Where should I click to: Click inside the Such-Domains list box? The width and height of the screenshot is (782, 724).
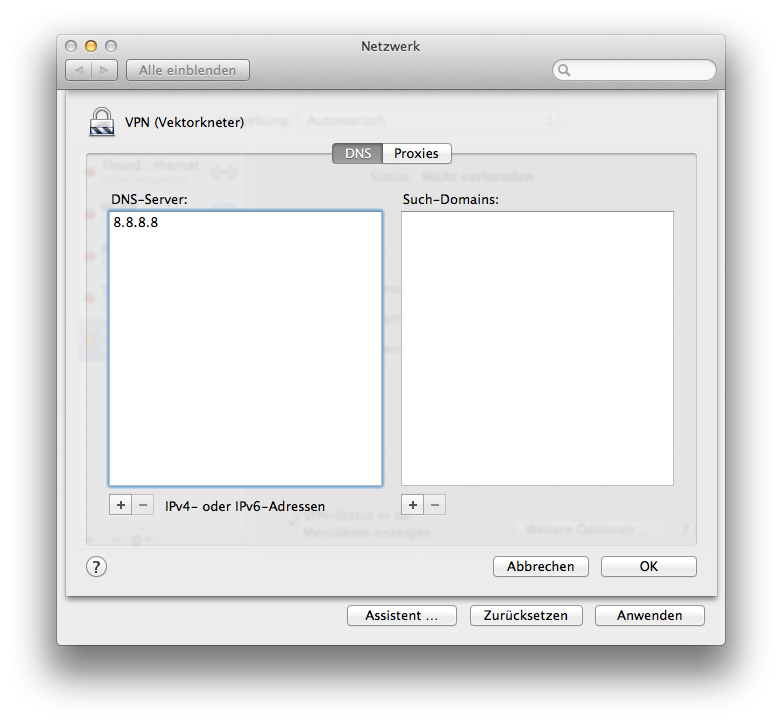[537, 348]
